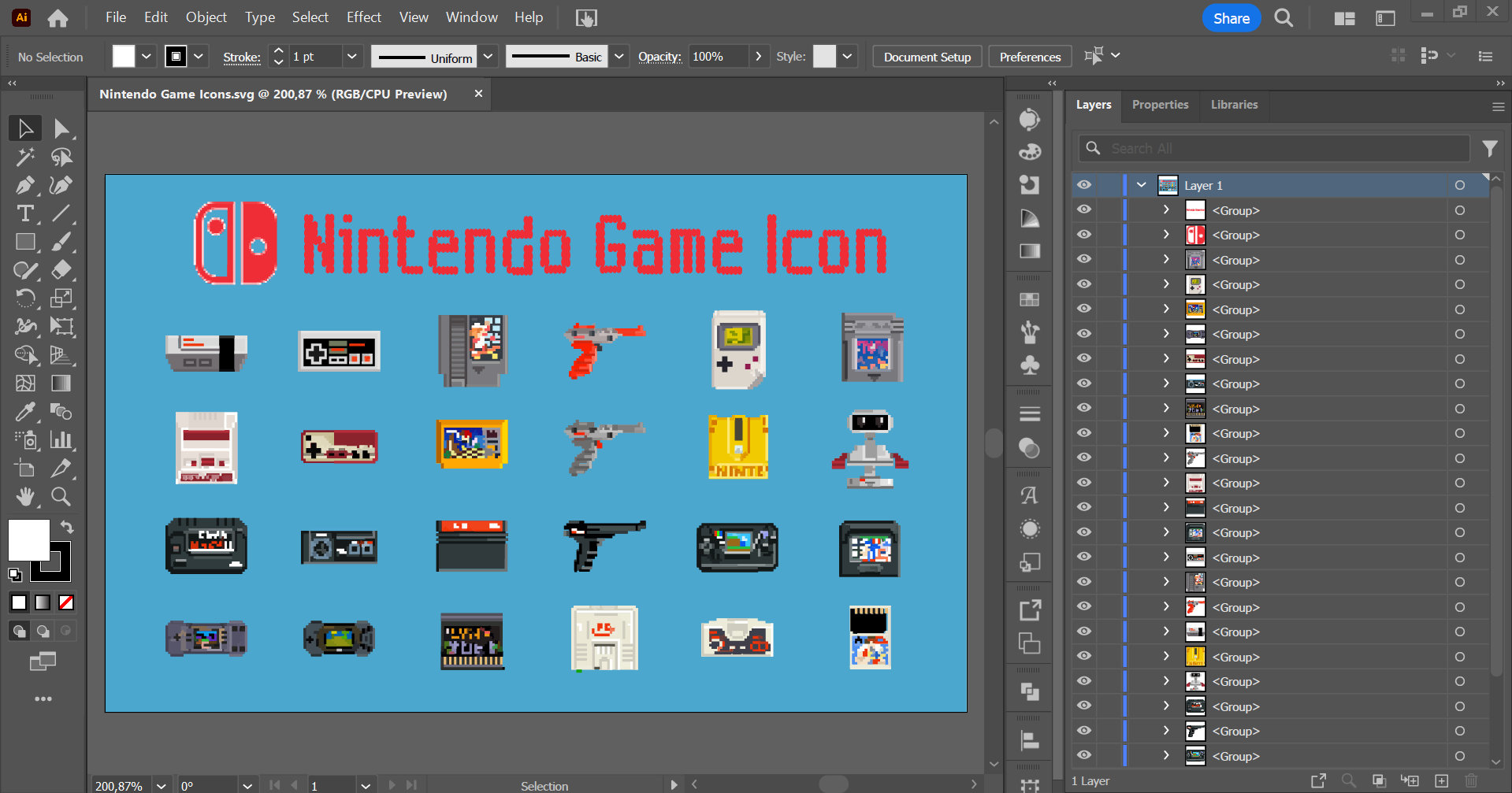
Task: Select the Type tool
Action: point(25,213)
